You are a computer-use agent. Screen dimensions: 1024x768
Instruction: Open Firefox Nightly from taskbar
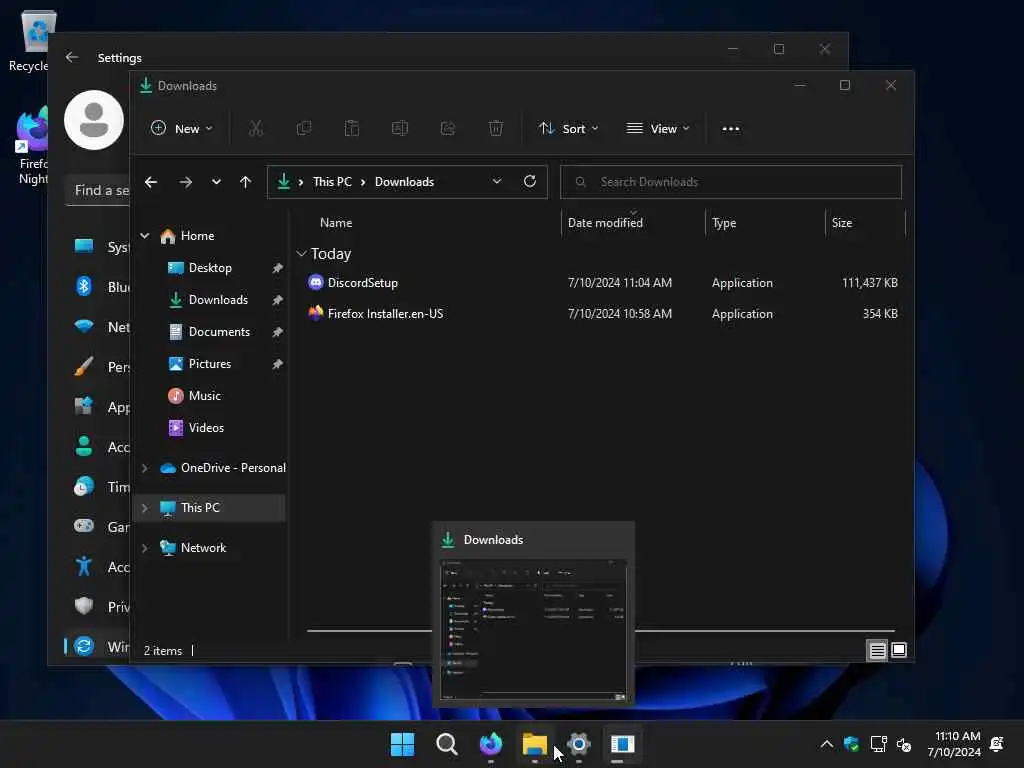click(490, 744)
